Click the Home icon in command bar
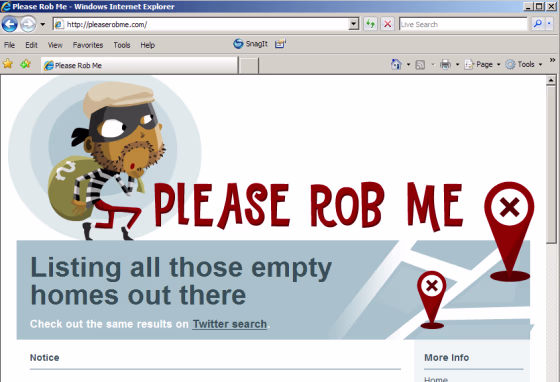The width and height of the screenshot is (560, 382). 396,64
